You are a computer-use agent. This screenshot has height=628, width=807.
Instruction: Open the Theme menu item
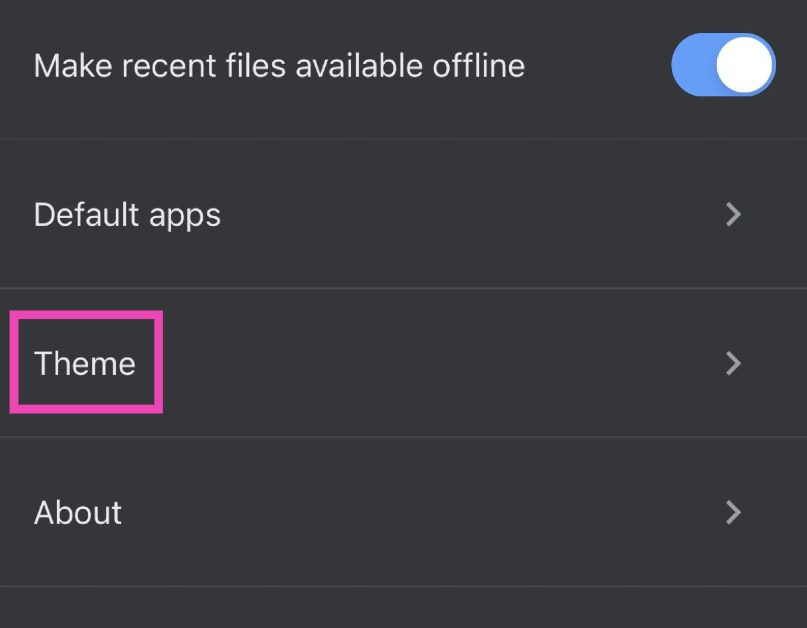[85, 363]
